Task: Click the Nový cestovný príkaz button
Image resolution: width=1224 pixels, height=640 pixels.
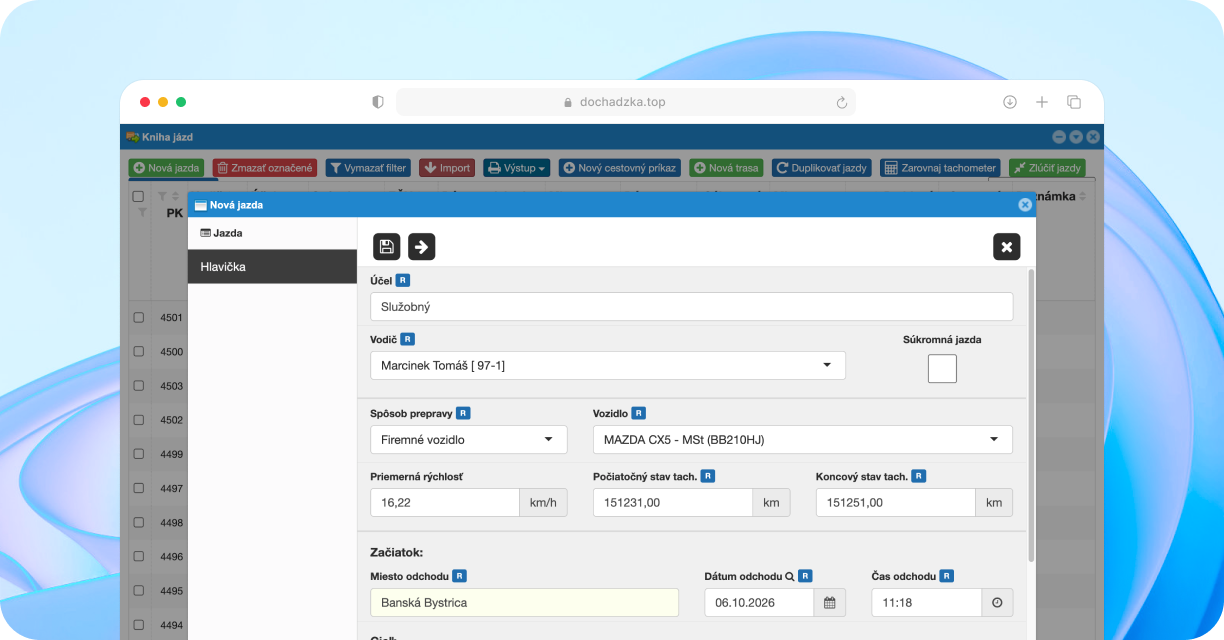Action: pos(620,168)
